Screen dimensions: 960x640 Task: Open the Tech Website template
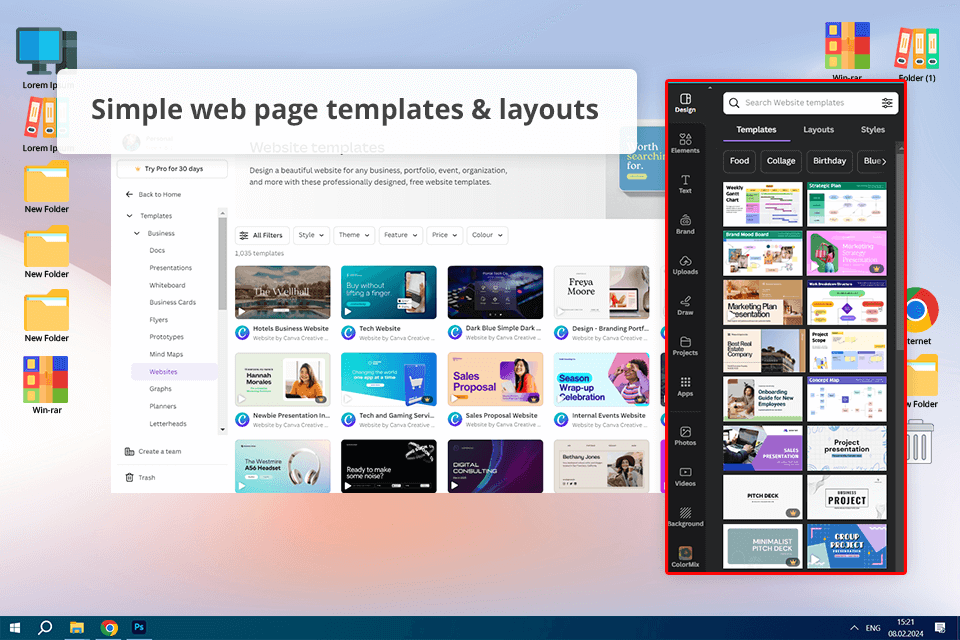pos(389,292)
